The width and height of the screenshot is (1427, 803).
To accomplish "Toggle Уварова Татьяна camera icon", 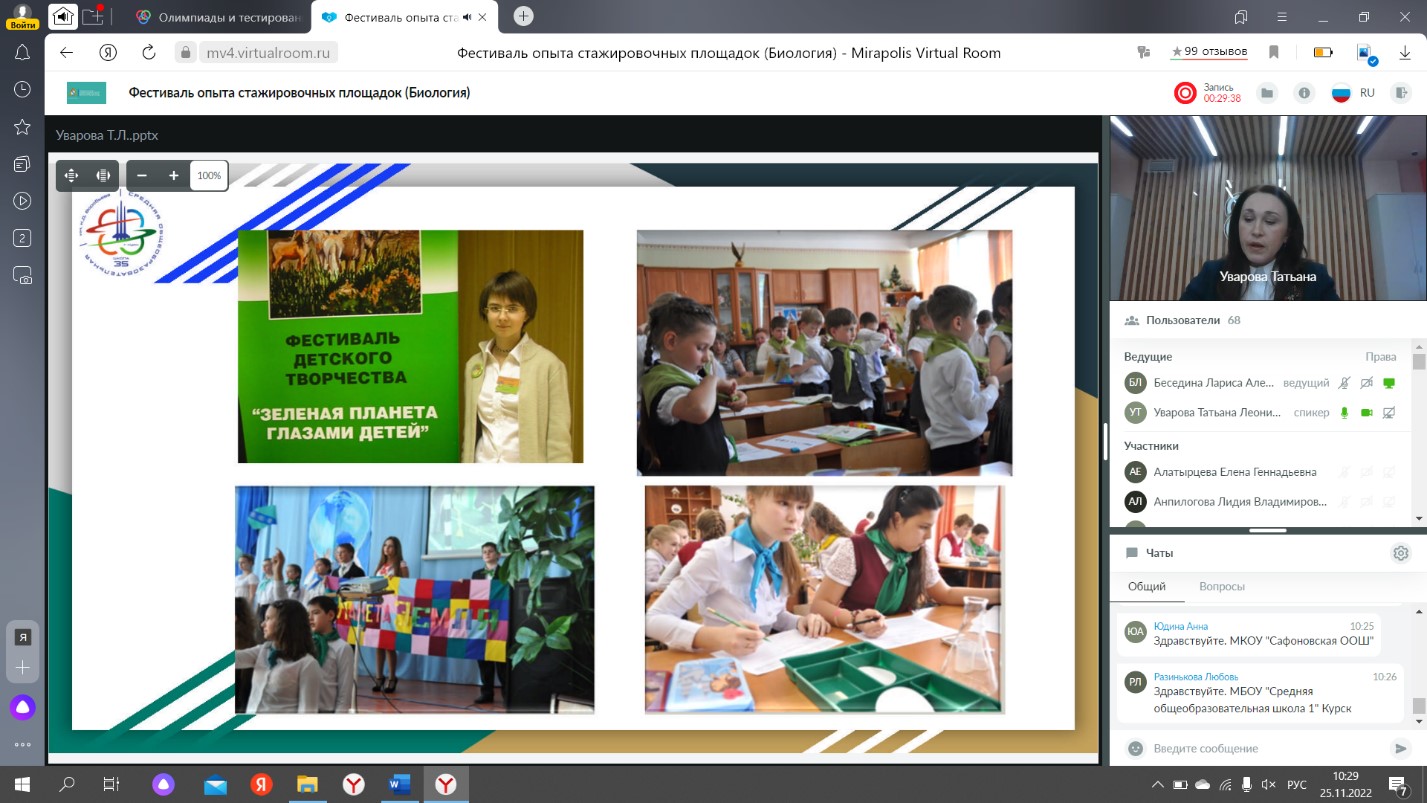I will (1366, 413).
